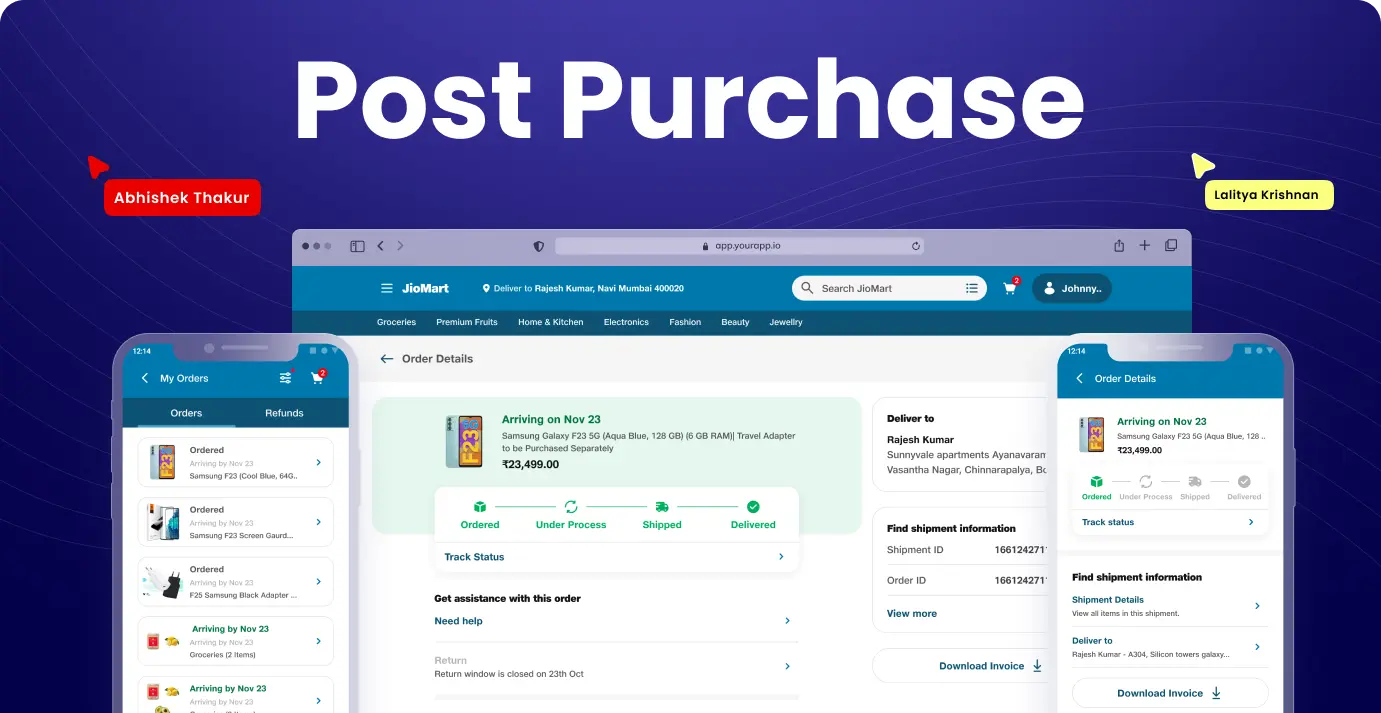Click the desktop Download Invoice button
This screenshot has width=1381, height=713.
click(990, 666)
